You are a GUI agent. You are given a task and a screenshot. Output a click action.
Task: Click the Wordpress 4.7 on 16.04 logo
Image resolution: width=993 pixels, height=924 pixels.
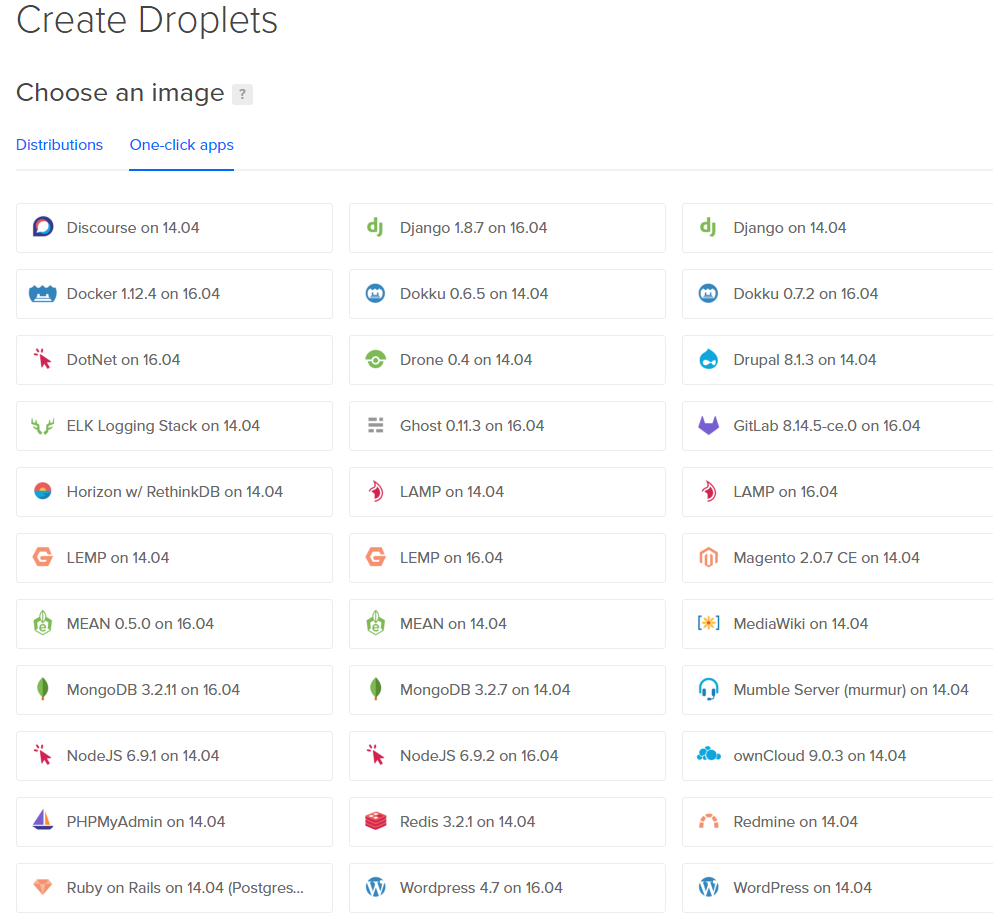[376, 887]
